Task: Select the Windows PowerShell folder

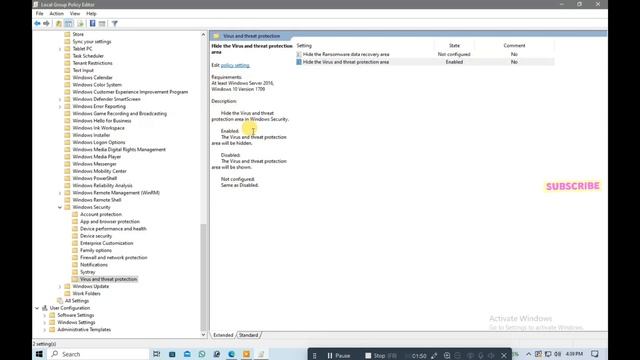Action: click(x=95, y=178)
